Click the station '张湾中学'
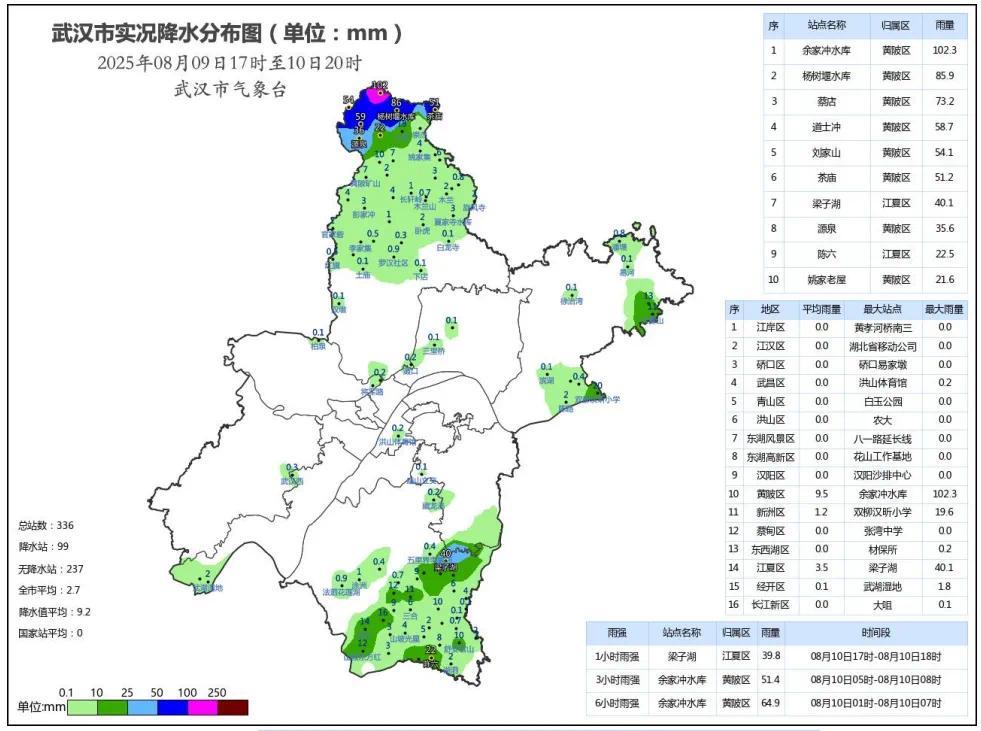Viewport: 981px width, 731px height. (x=882, y=531)
